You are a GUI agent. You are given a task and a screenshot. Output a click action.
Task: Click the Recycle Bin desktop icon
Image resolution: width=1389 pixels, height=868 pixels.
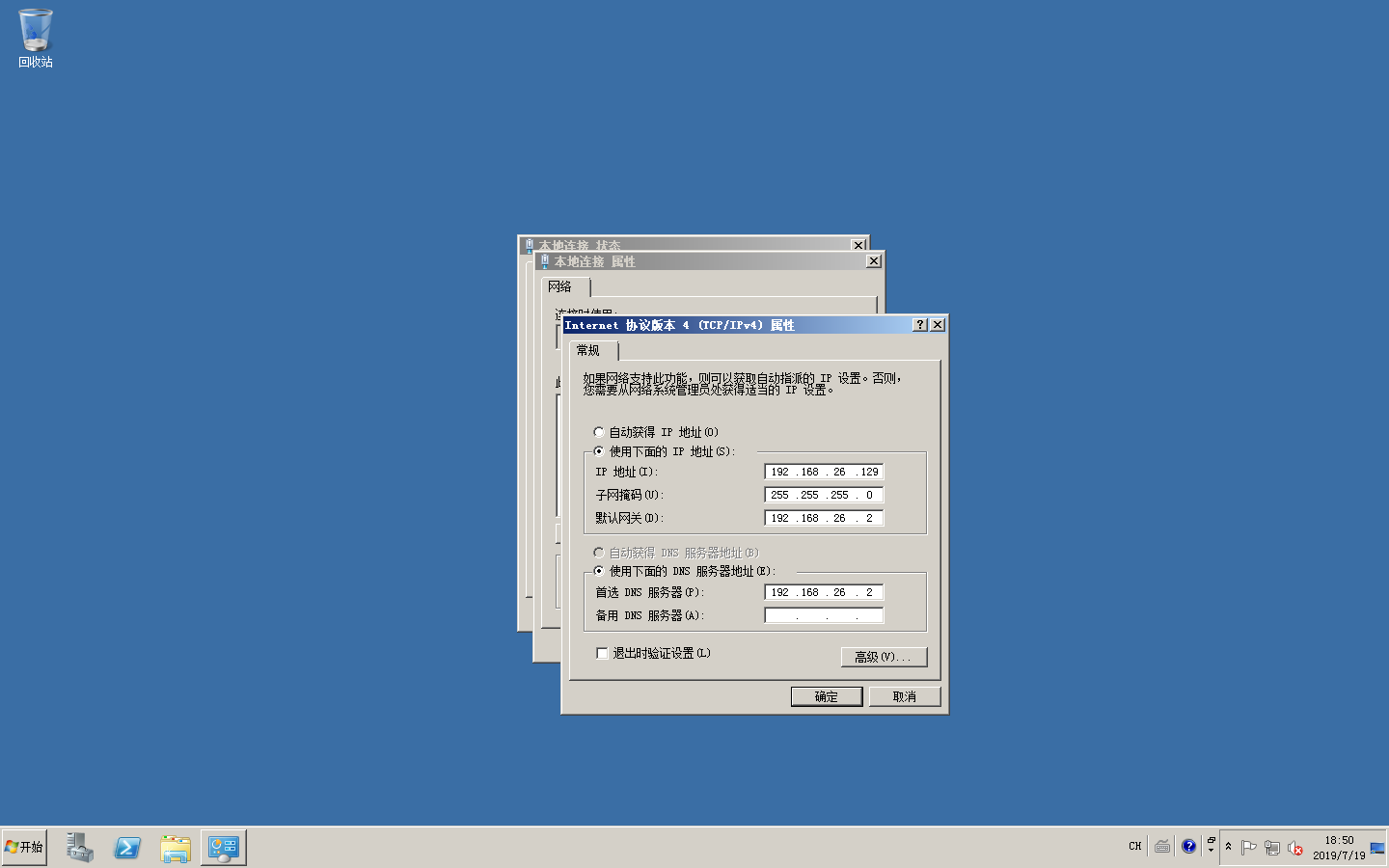[36, 39]
